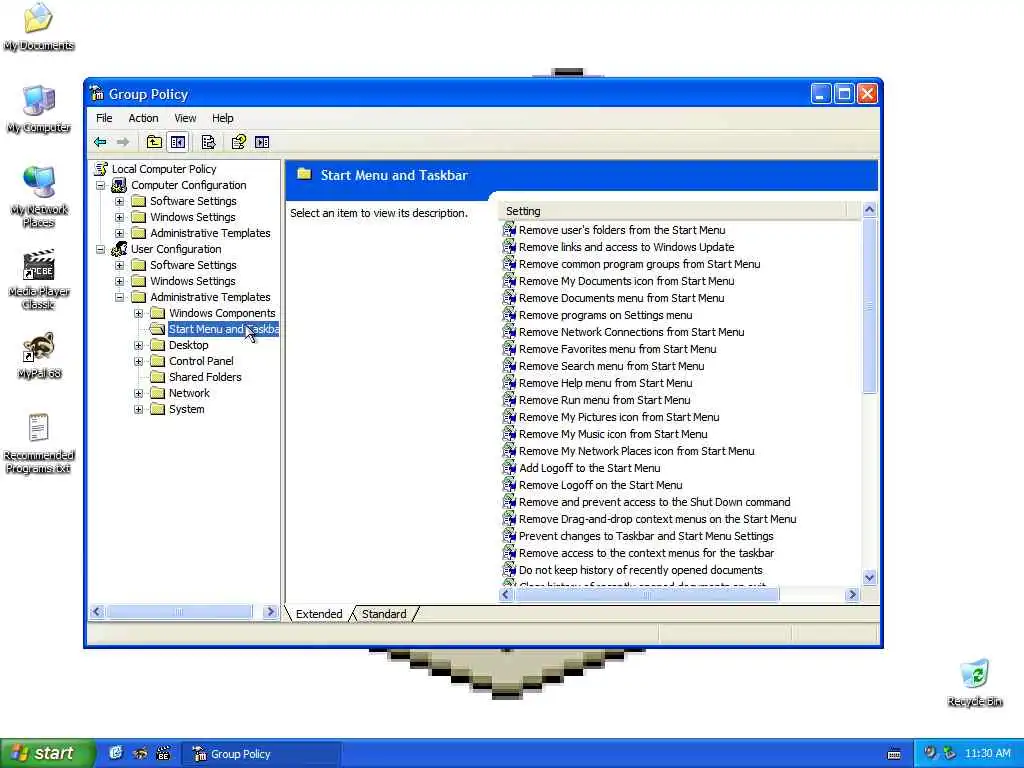Click the Back arrow toolbar button
Image resolution: width=1024 pixels, height=768 pixels.
pos(100,142)
